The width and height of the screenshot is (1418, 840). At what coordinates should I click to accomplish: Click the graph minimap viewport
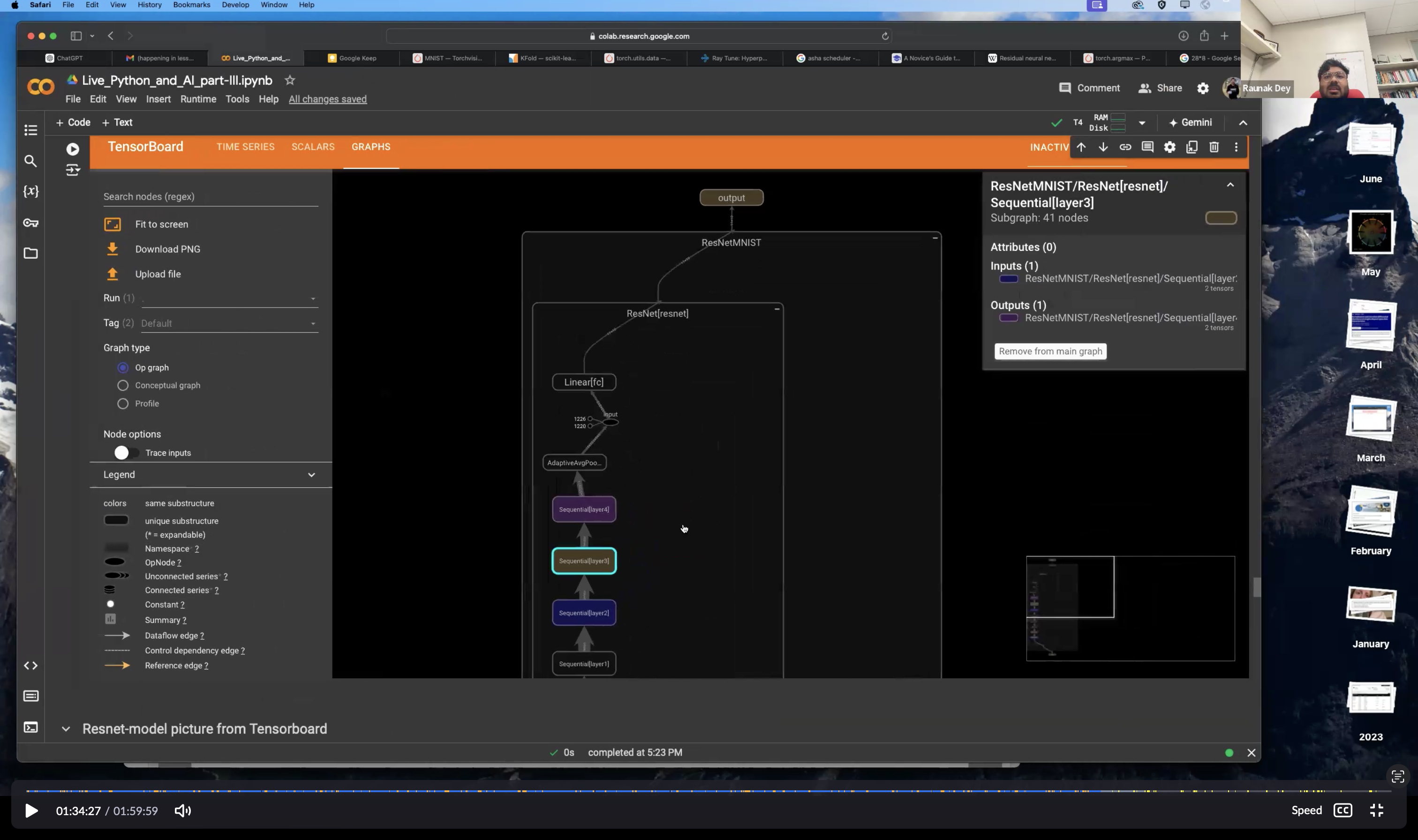coord(1070,587)
